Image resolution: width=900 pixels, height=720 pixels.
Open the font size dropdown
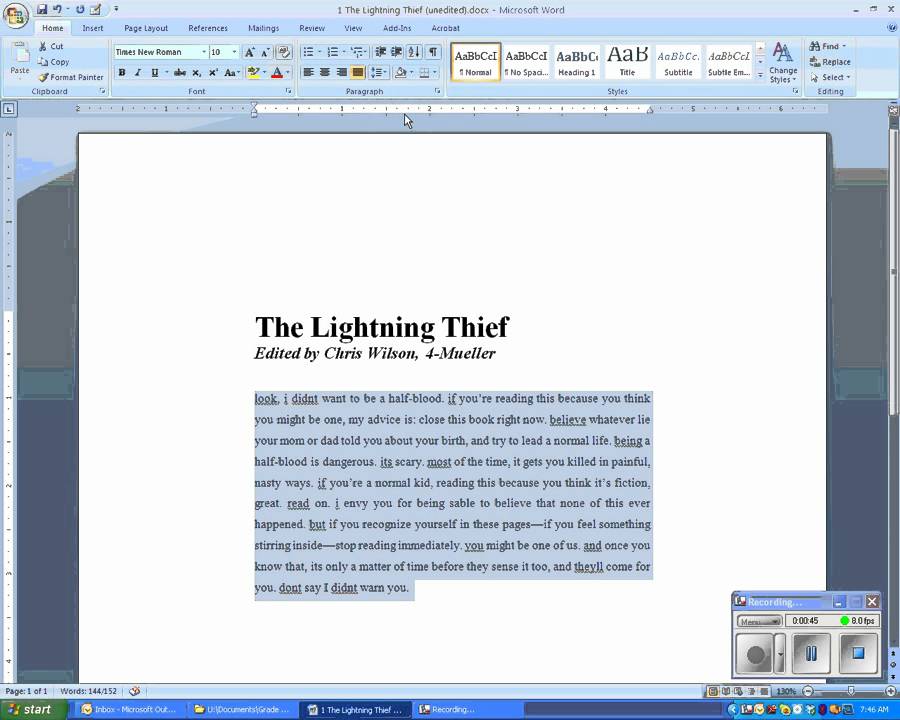pyautogui.click(x=234, y=52)
